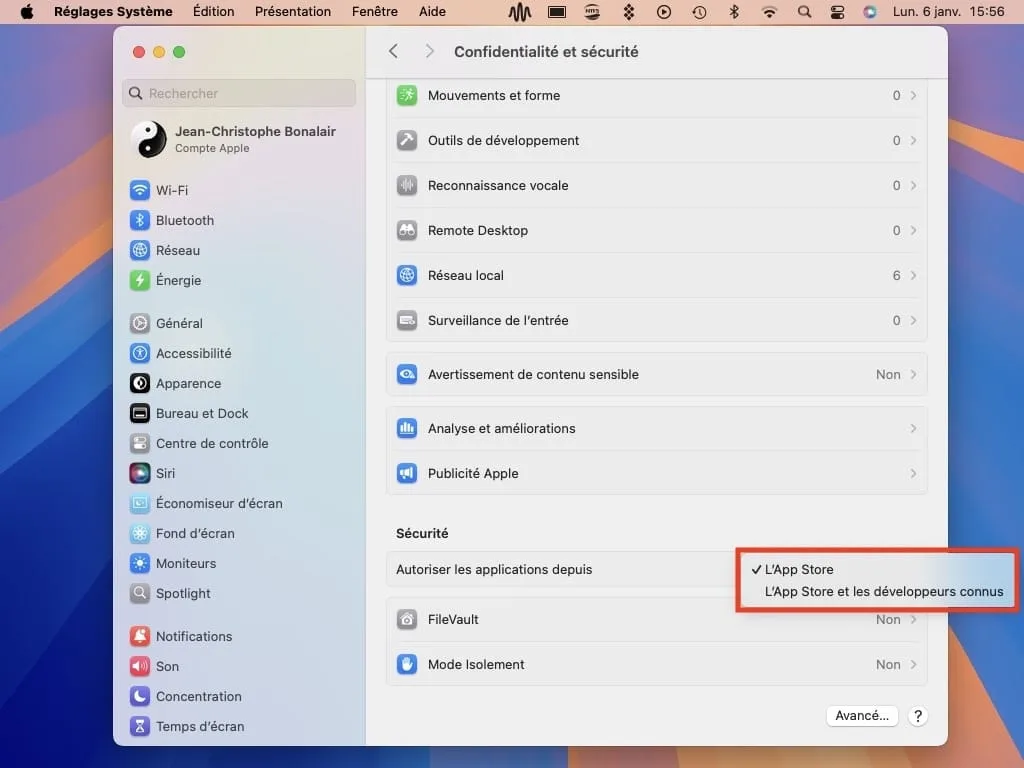
Task: Select Moniteurs in the sidebar
Action: click(x=173, y=564)
